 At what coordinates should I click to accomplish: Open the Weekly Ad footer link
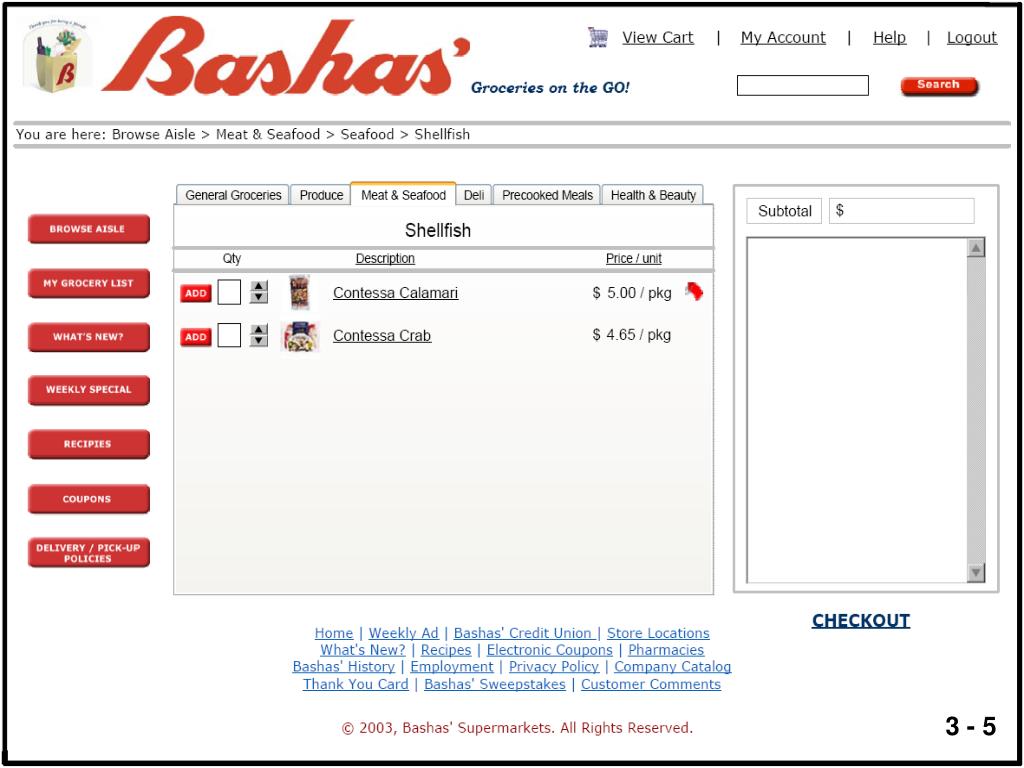[404, 633]
